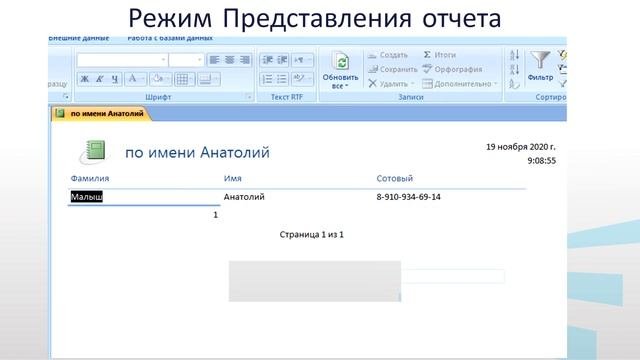The width and height of the screenshot is (640, 360).
Task: Center align the text
Action: click(x=230, y=60)
